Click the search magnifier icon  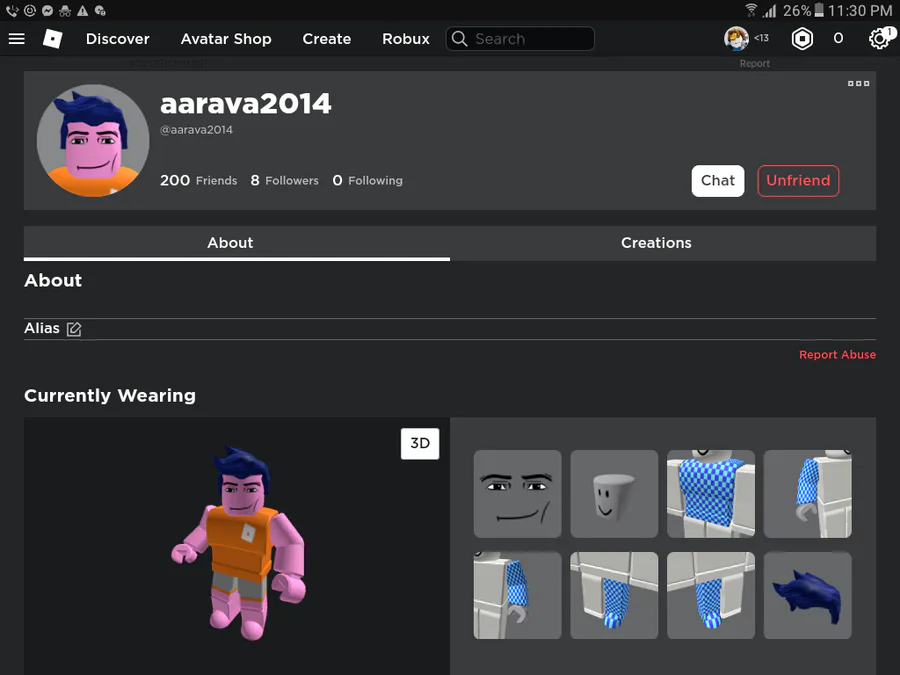pyautogui.click(x=459, y=38)
